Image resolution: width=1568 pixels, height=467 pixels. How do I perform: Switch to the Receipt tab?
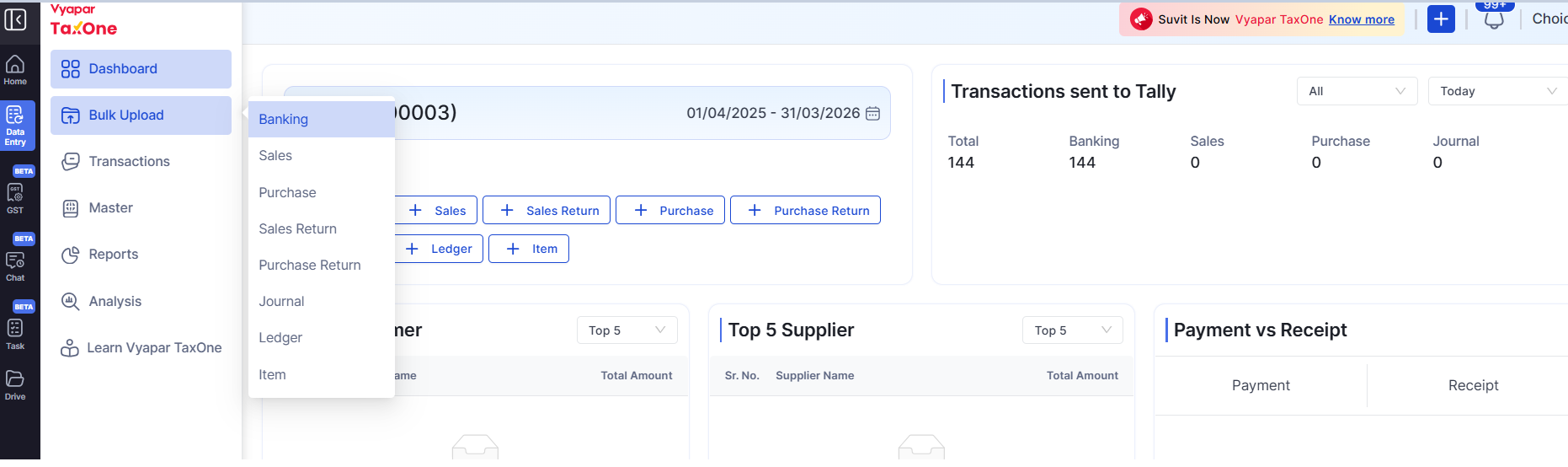[x=1473, y=385]
